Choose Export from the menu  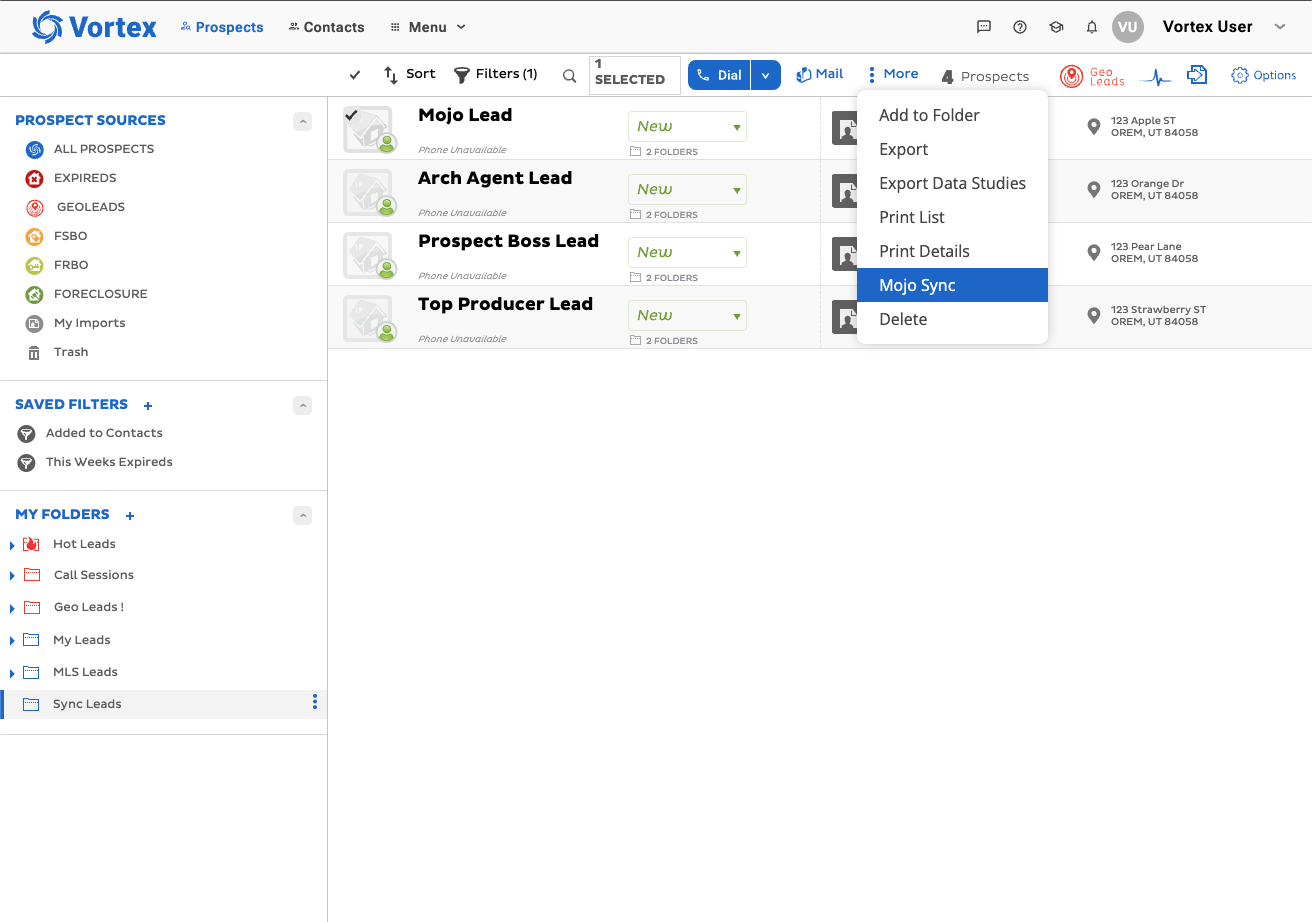[x=952, y=149]
